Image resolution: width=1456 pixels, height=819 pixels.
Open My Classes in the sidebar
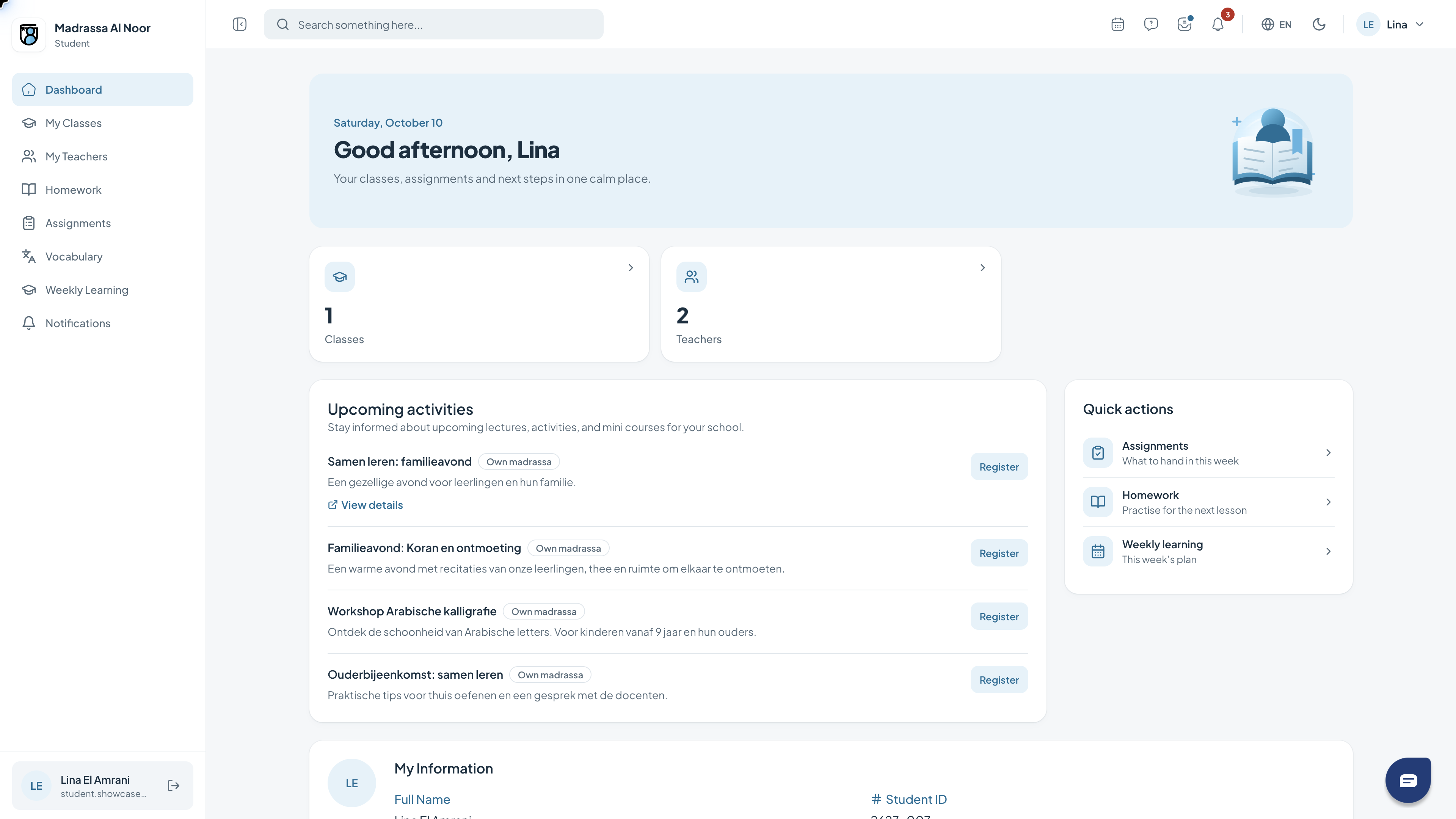pyautogui.click(x=102, y=122)
